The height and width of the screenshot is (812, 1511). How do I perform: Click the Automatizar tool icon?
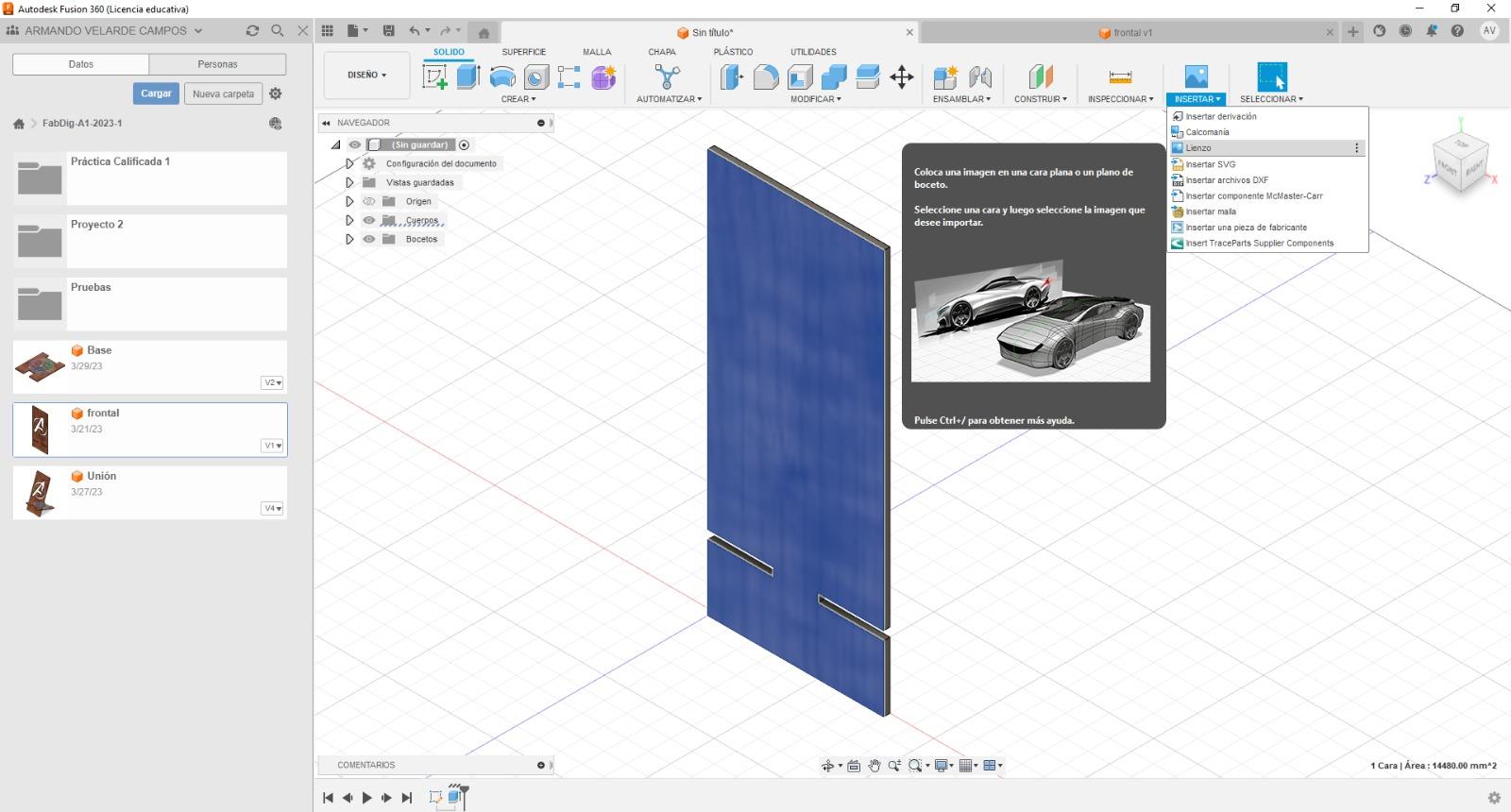pyautogui.click(x=668, y=77)
